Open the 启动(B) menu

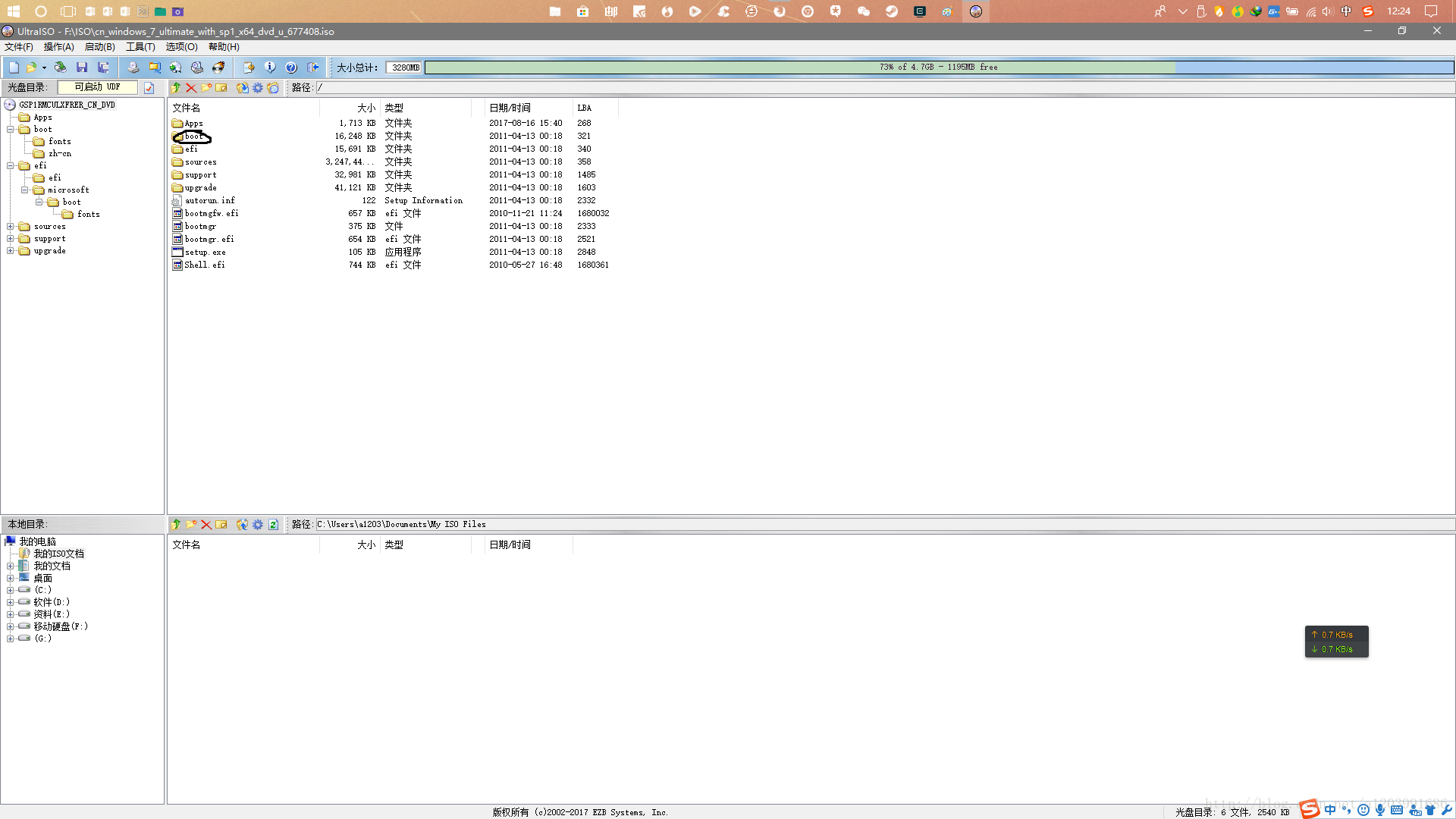tap(99, 47)
